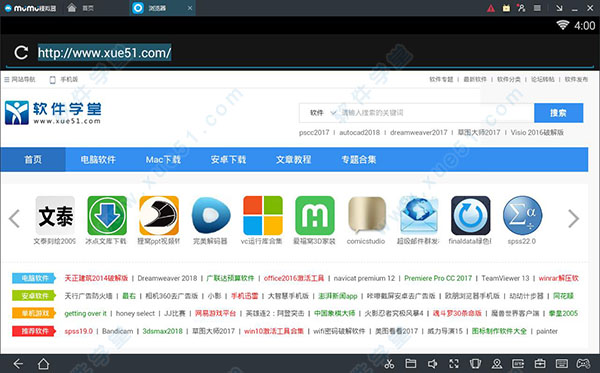
Task: Open the yellow gift box icon
Action: coord(506,8)
